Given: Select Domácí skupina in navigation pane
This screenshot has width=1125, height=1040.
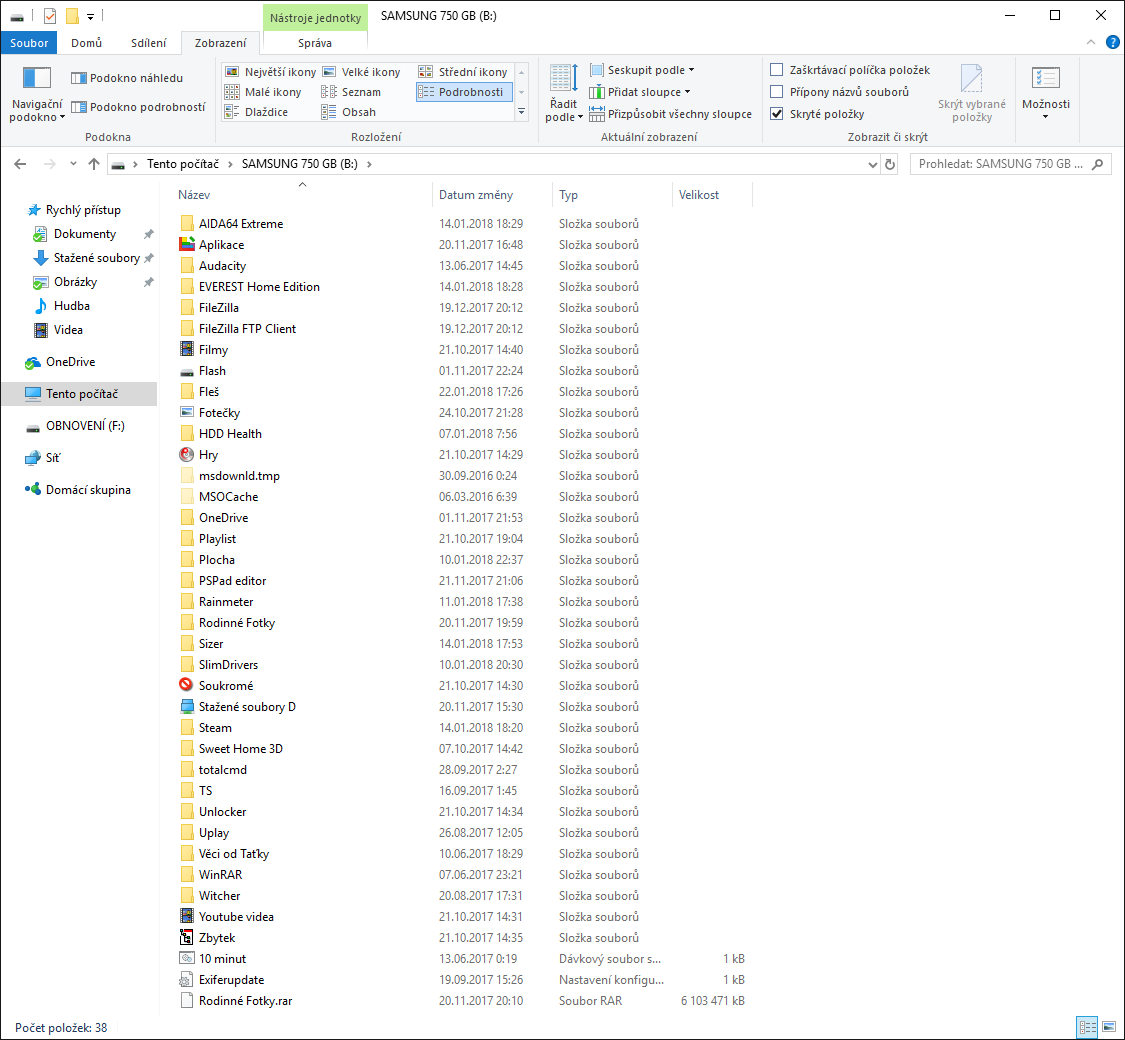Looking at the screenshot, I should coord(88,490).
